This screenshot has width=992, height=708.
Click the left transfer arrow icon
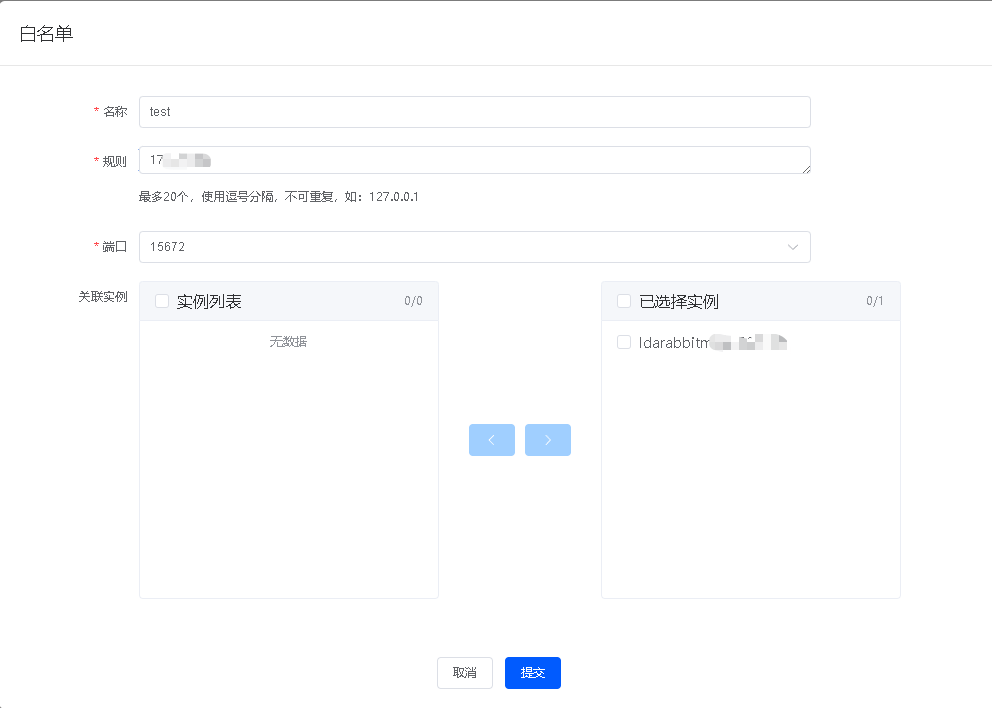491,439
